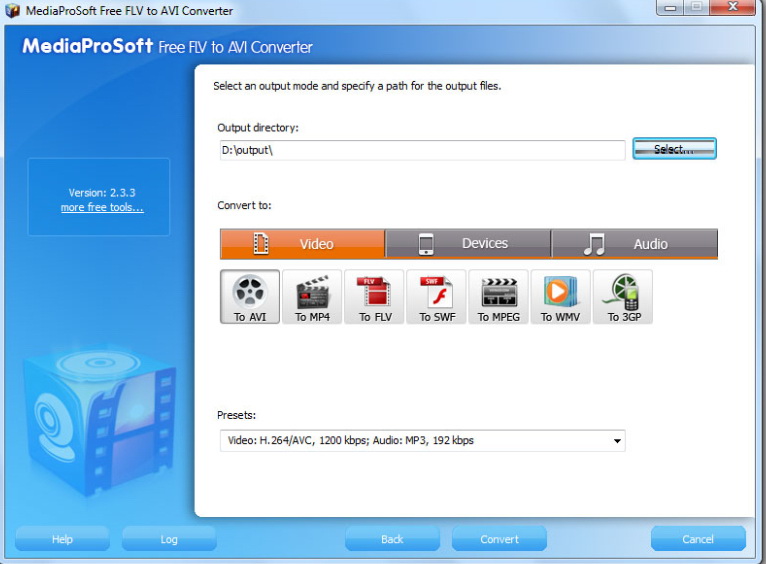Viewport: 766px width, 564px height.
Task: Switch to the Video tab
Action: (x=302, y=243)
